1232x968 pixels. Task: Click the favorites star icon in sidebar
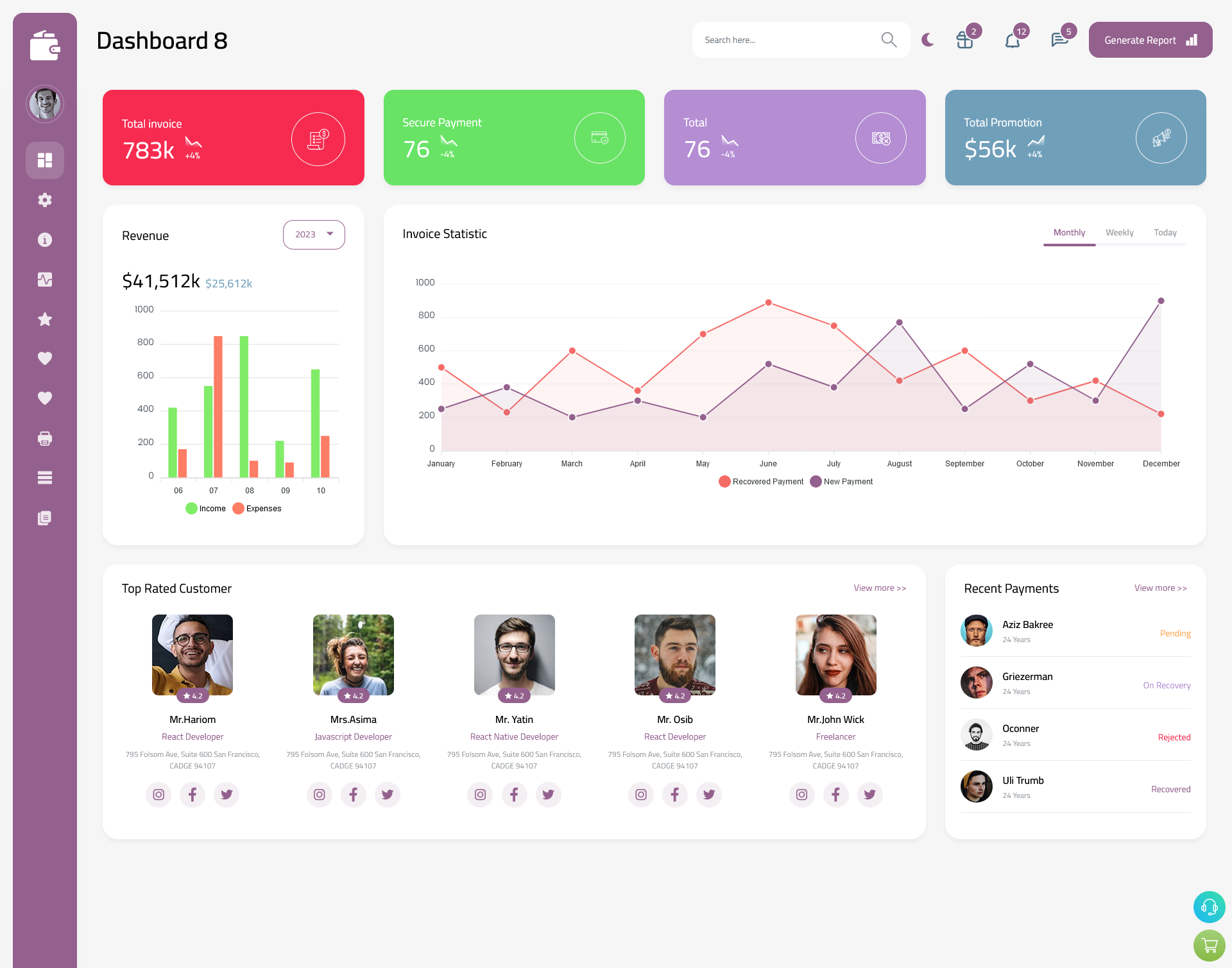point(44,319)
